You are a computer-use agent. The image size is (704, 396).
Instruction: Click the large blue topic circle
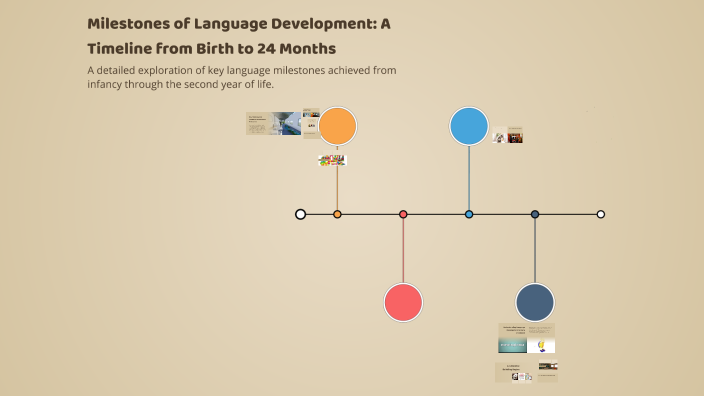click(x=469, y=126)
